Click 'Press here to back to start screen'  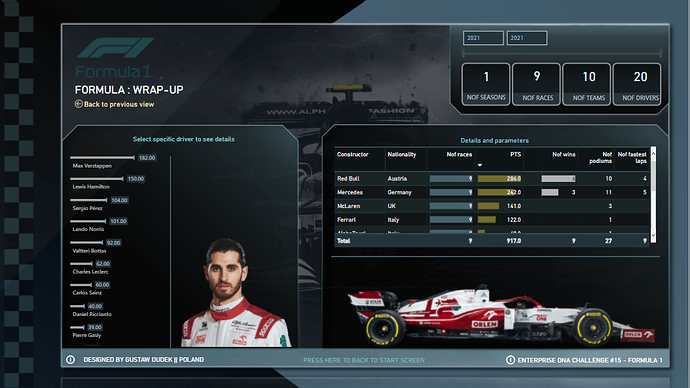pos(364,360)
